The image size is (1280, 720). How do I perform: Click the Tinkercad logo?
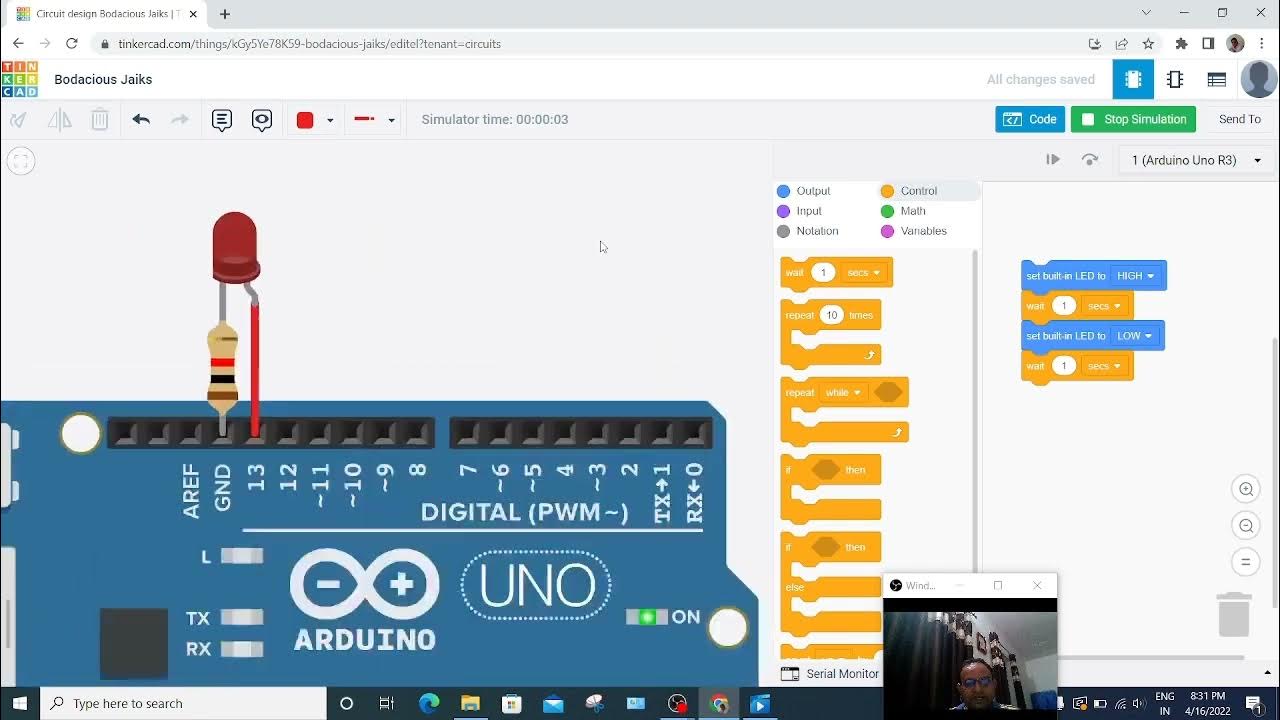(19, 80)
